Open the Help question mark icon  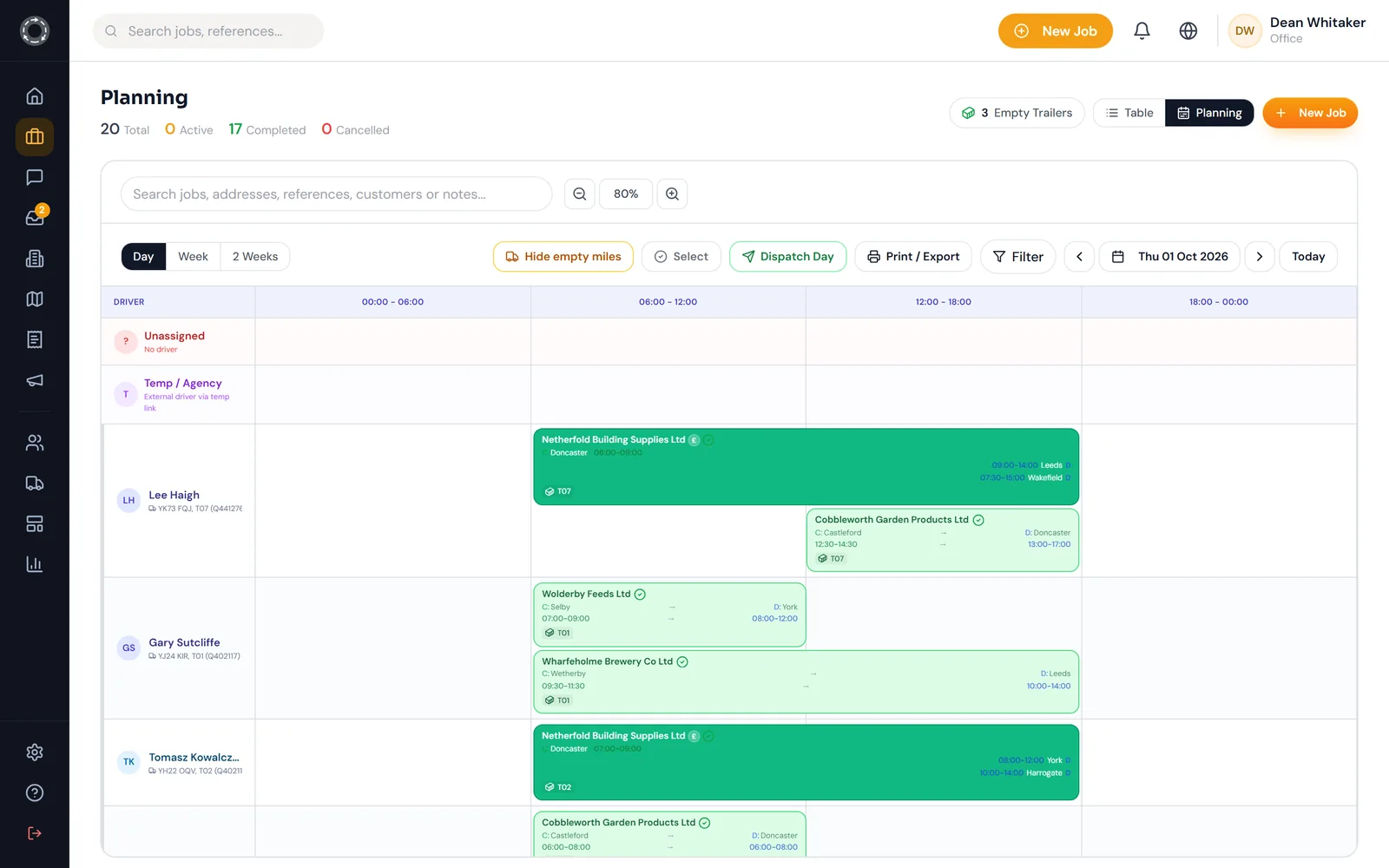pos(35,792)
